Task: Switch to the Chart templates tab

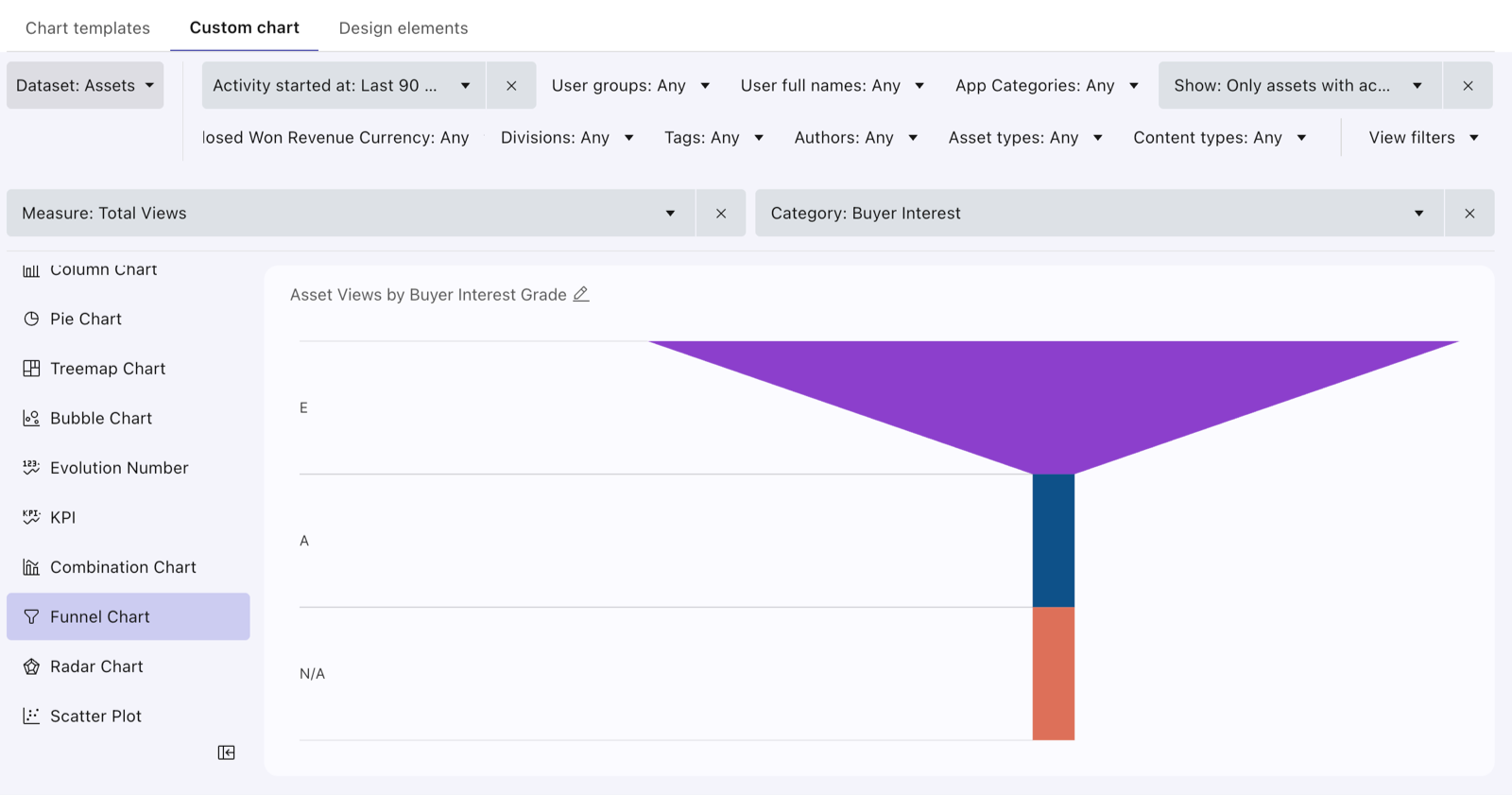Action: [x=88, y=28]
